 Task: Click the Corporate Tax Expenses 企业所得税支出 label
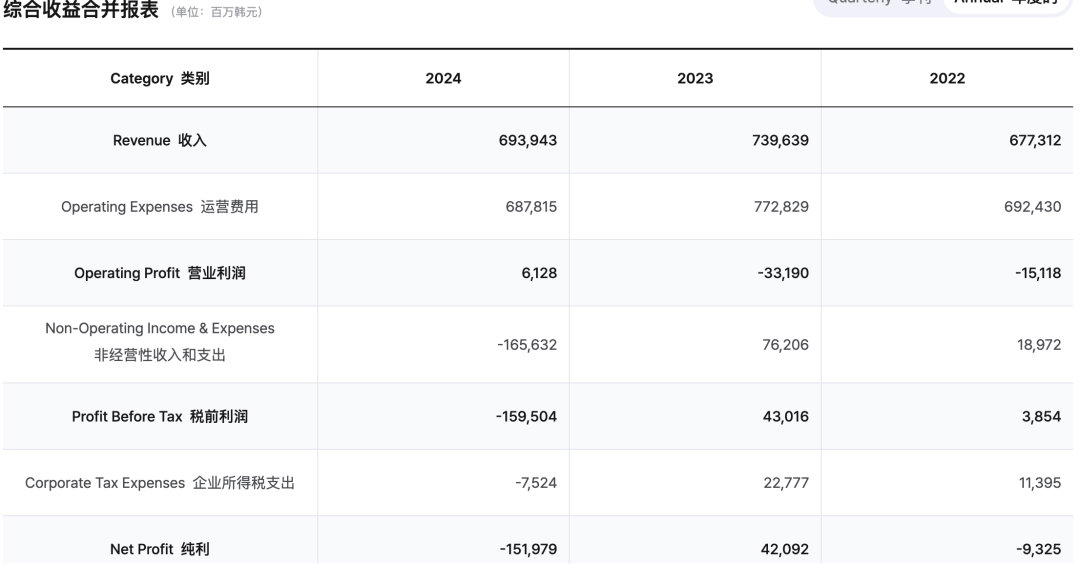160,483
